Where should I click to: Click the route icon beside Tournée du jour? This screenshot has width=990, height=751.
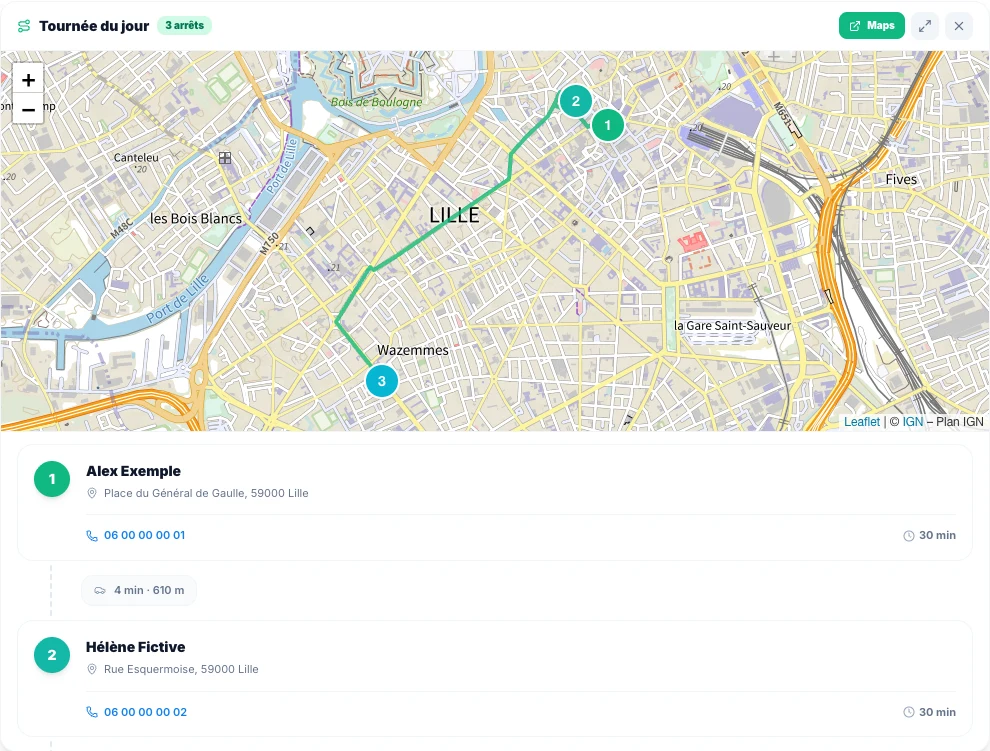[x=24, y=26]
